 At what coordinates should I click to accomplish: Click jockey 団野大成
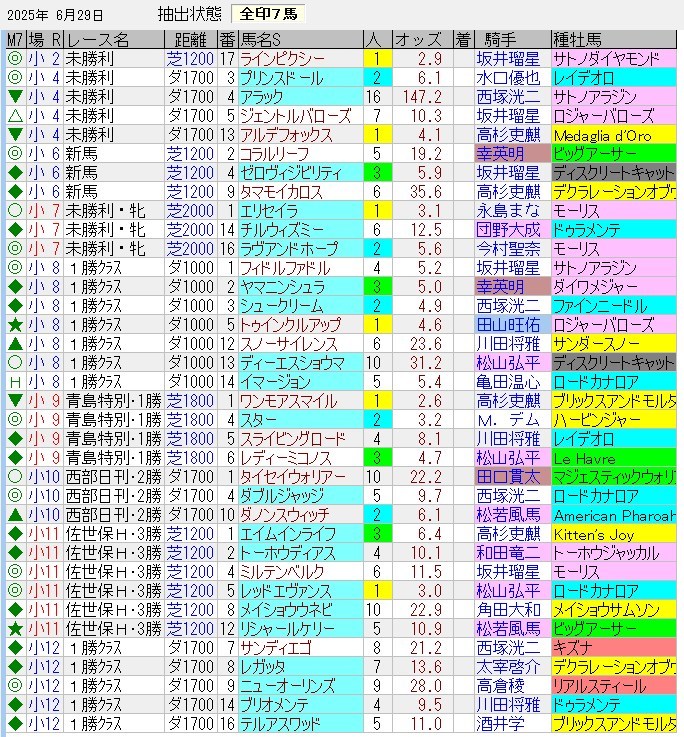[508, 229]
